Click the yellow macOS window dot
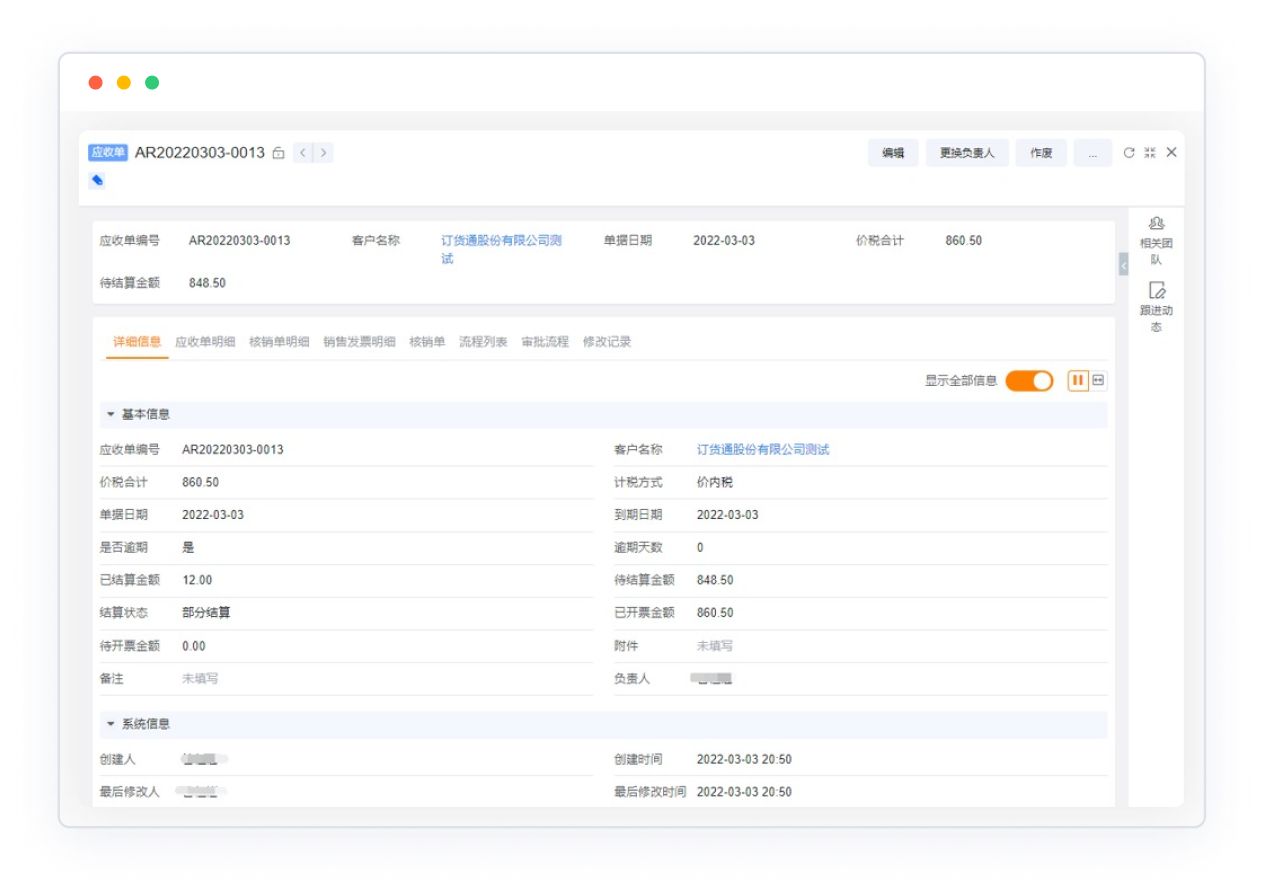The image size is (1264, 896). pyautogui.click(x=124, y=83)
